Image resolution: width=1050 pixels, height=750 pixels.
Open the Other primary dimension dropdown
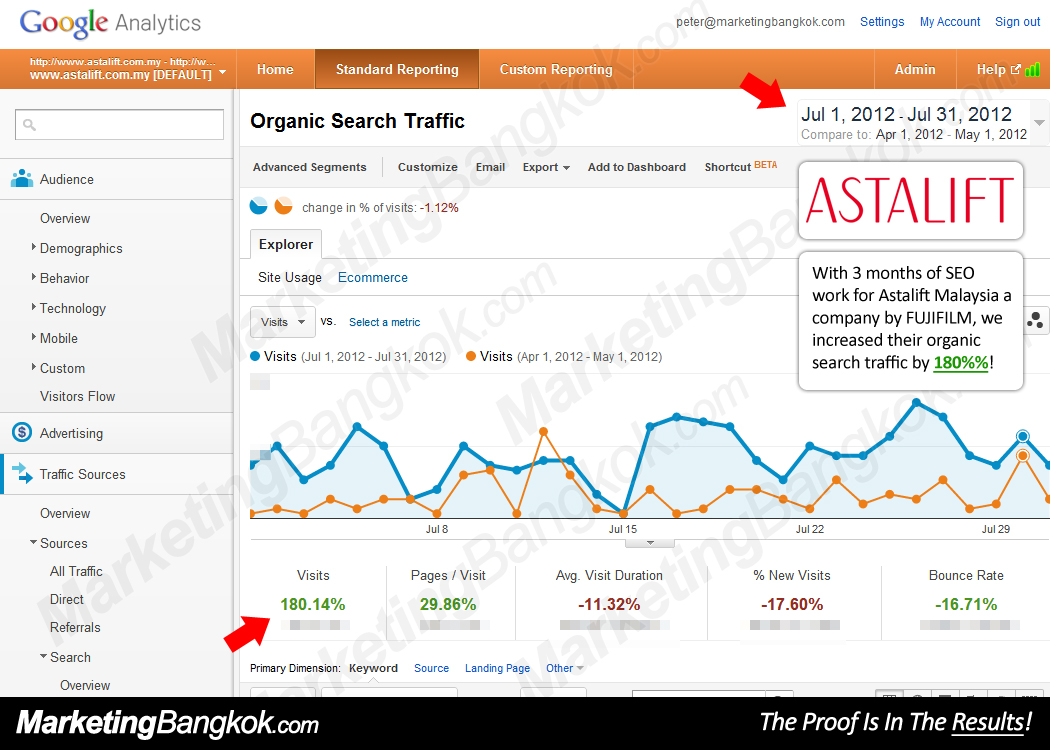coord(565,668)
